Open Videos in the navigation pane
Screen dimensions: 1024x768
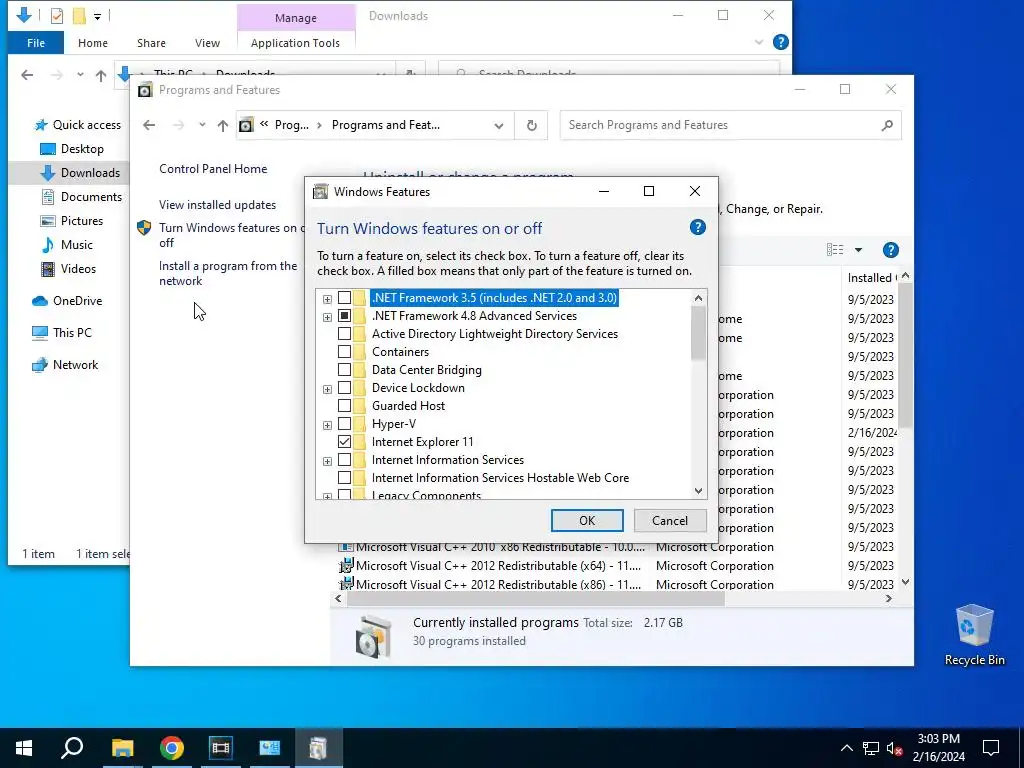(x=68, y=269)
